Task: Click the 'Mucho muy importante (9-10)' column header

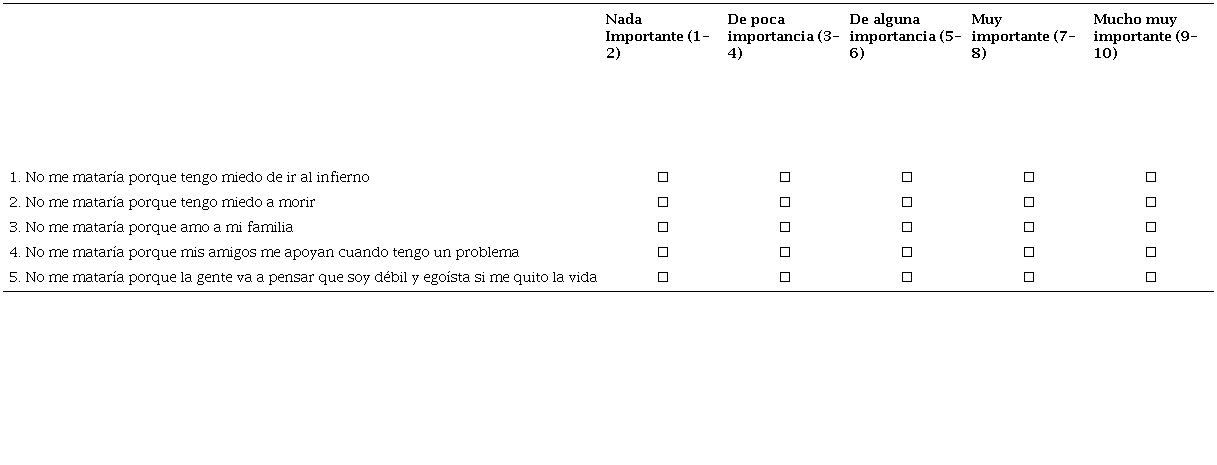Action: pyautogui.click(x=1144, y=36)
